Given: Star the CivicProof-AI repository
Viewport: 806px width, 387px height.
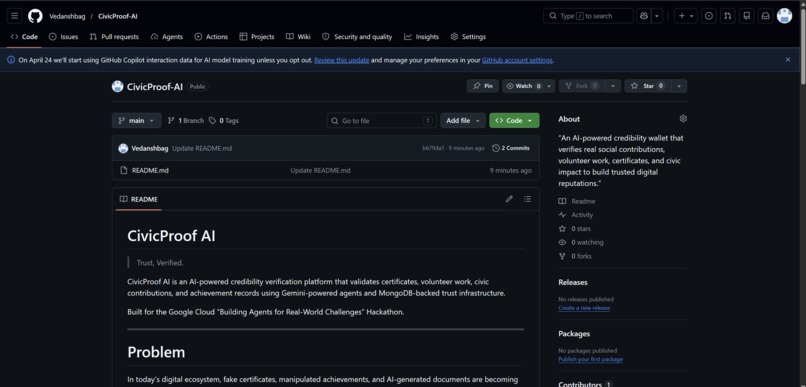Looking at the screenshot, I should [648, 86].
